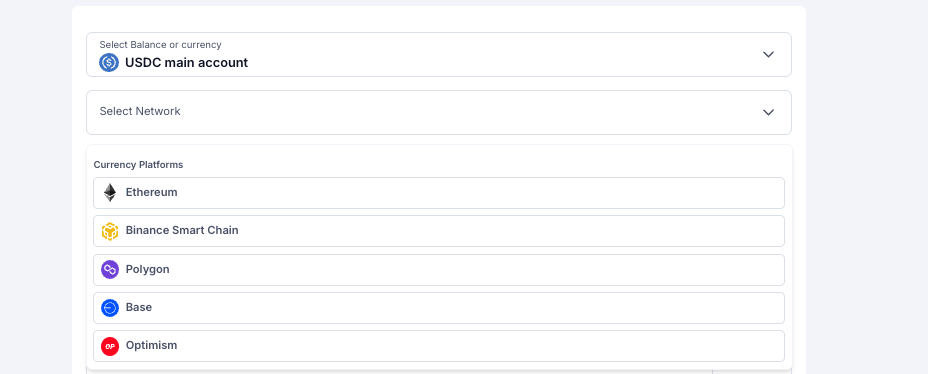Screen dimensions: 928x374
Task: Open the USDC main account dropdown
Action: coord(439,54)
